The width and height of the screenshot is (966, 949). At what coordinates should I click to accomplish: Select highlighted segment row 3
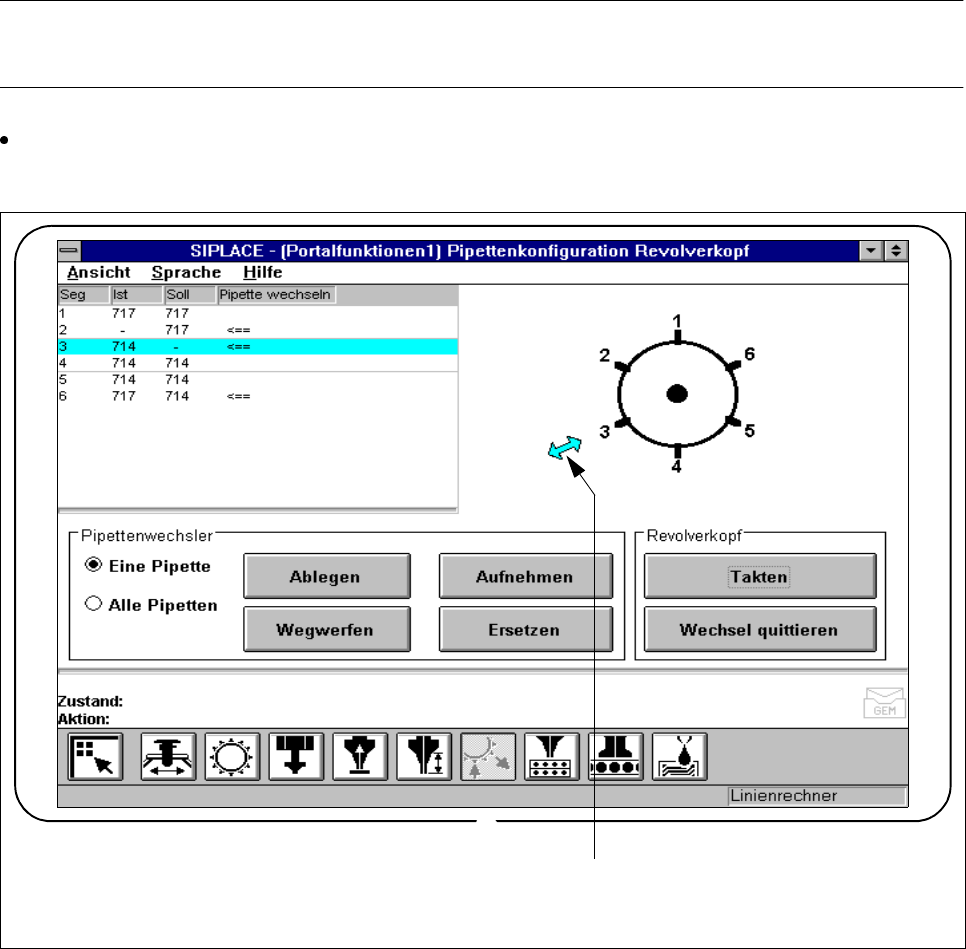258,346
